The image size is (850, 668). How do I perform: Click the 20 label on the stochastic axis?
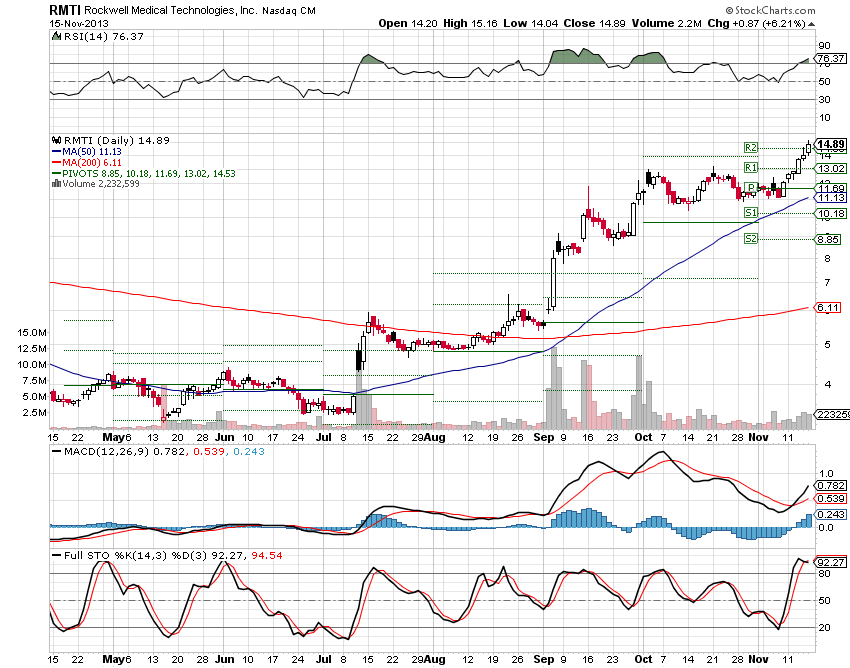coord(825,627)
